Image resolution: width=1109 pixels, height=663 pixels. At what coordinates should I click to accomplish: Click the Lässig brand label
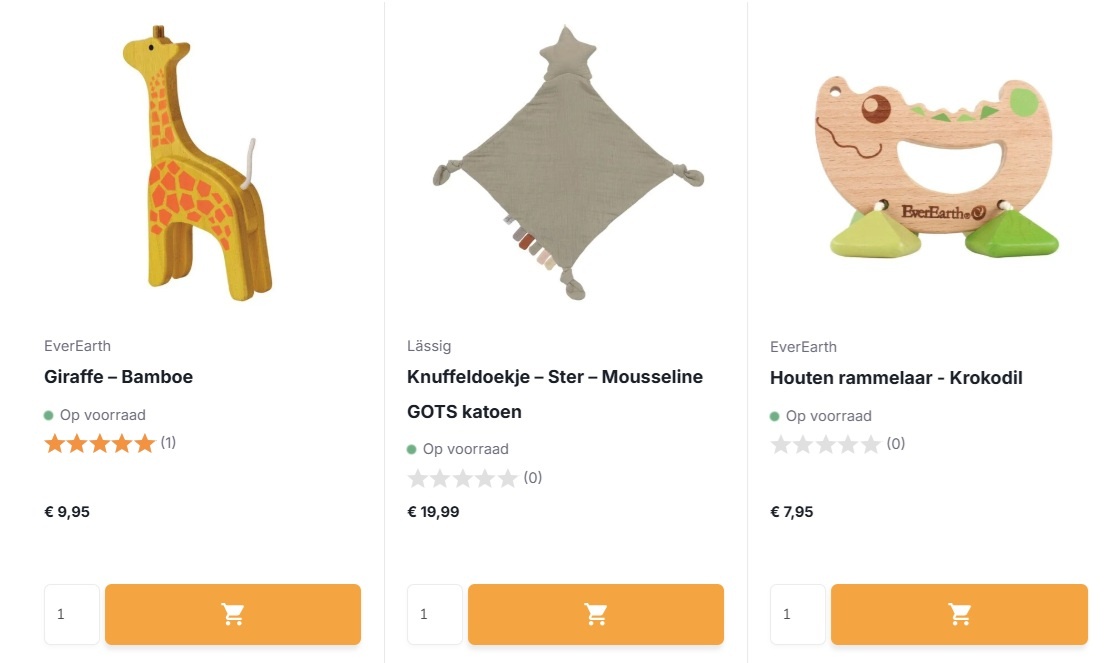tap(429, 346)
